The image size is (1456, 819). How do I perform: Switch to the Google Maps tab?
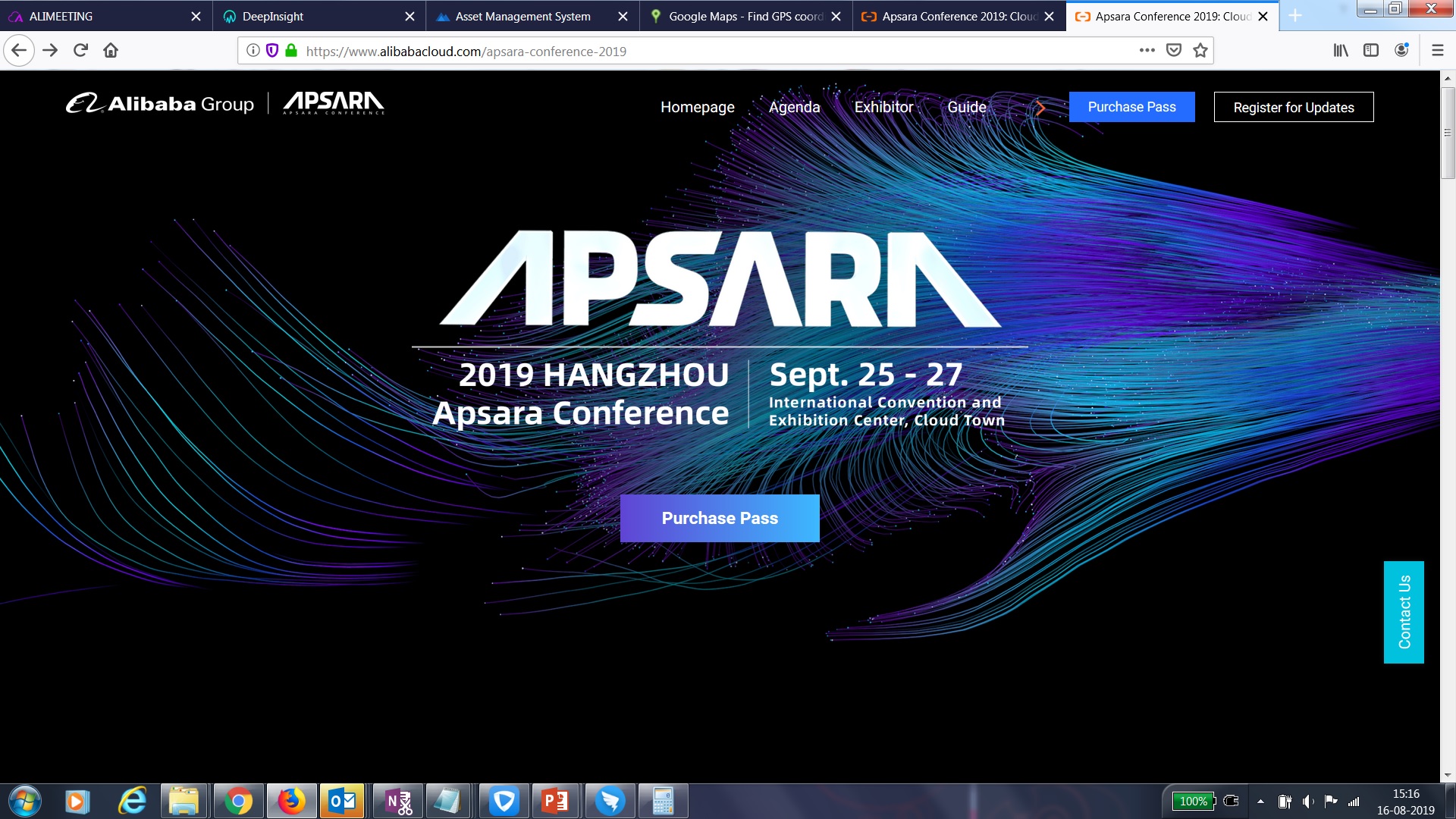click(x=746, y=16)
